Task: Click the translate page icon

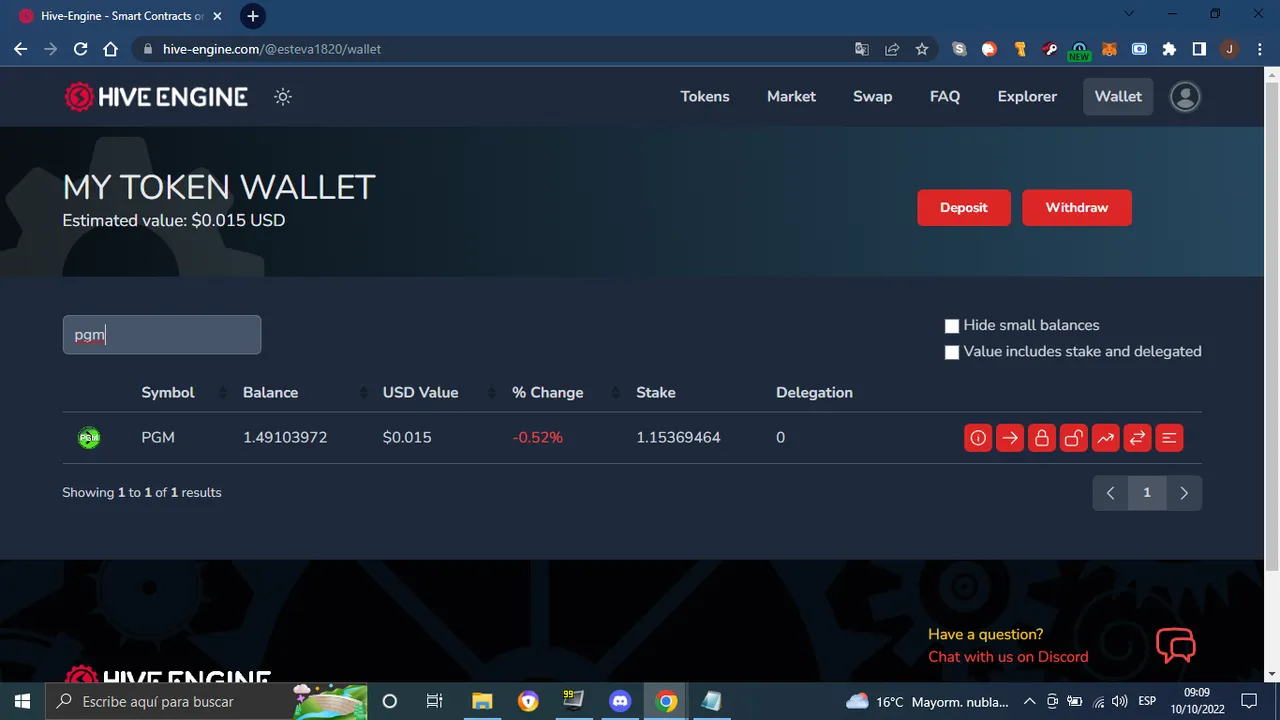Action: click(862, 49)
